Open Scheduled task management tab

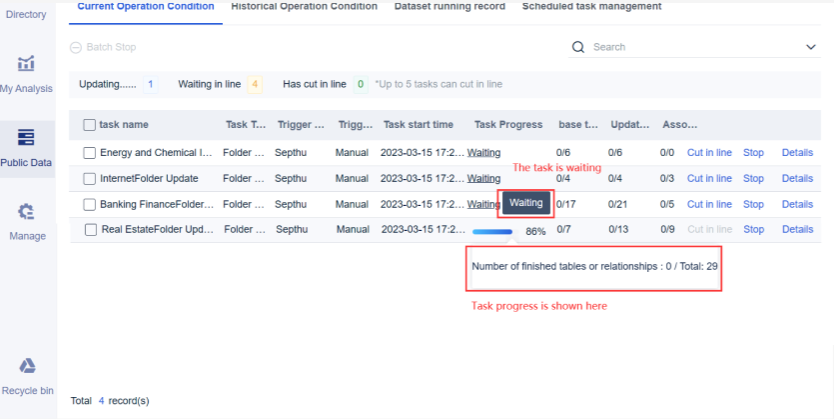pos(591,7)
